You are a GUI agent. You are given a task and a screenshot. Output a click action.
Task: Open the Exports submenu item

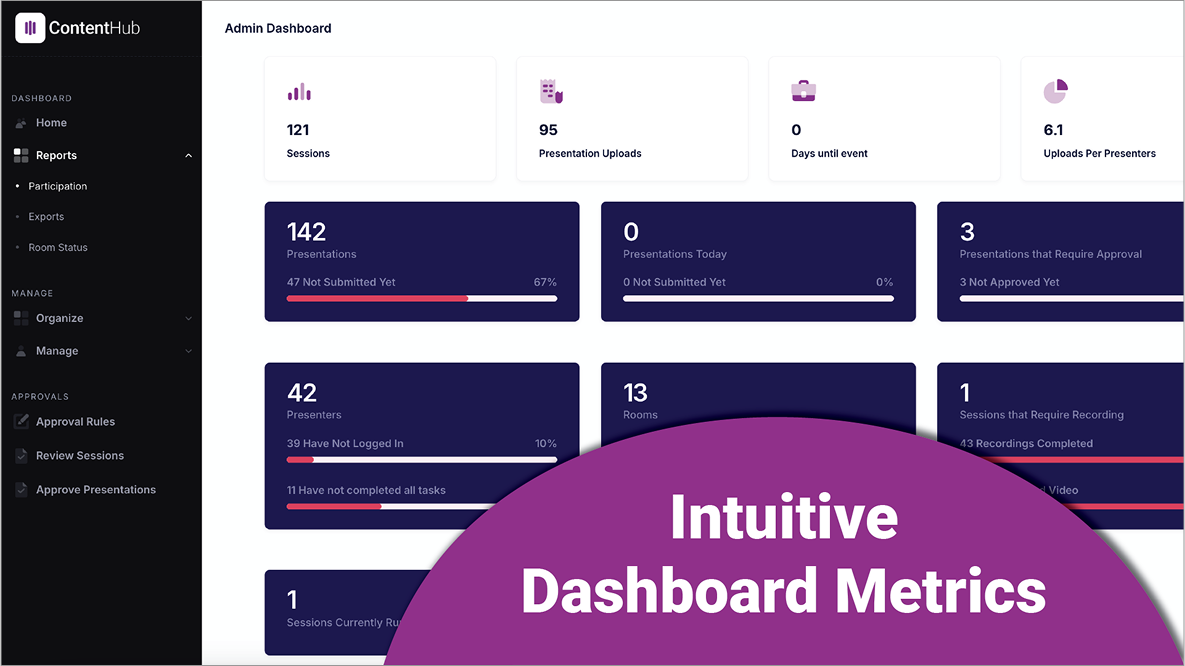coord(46,217)
